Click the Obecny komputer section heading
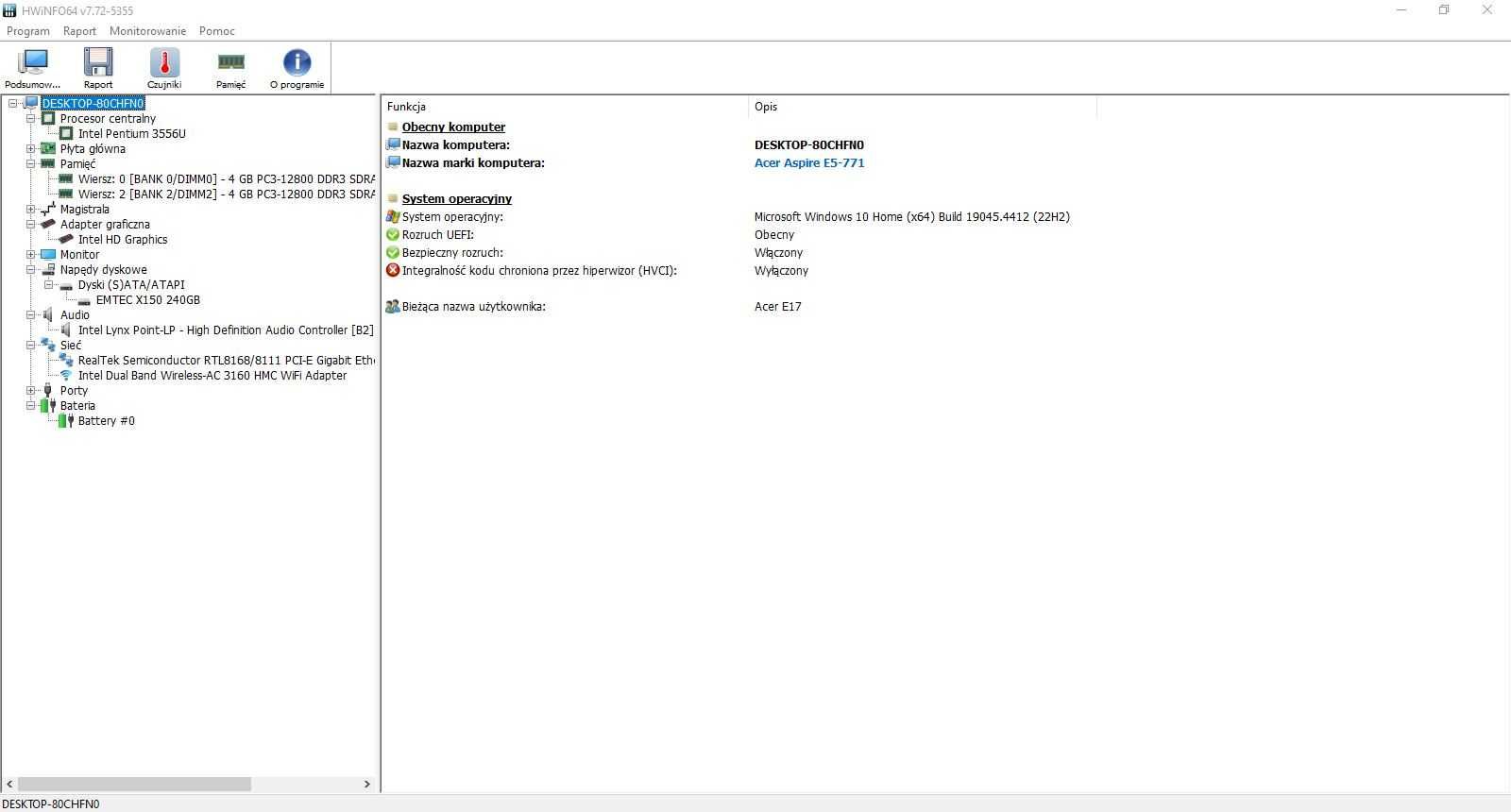1511x812 pixels. (x=453, y=127)
